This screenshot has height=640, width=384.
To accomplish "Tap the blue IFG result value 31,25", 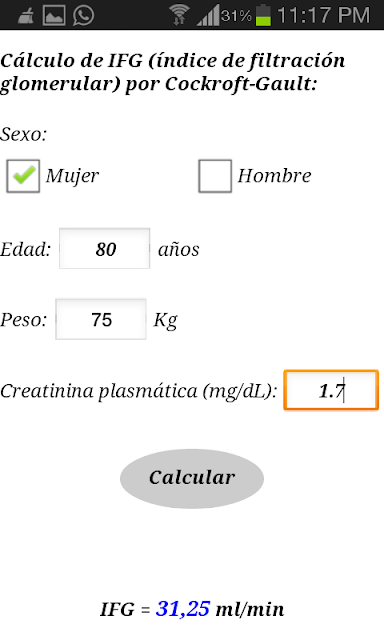I will click(x=183, y=609).
